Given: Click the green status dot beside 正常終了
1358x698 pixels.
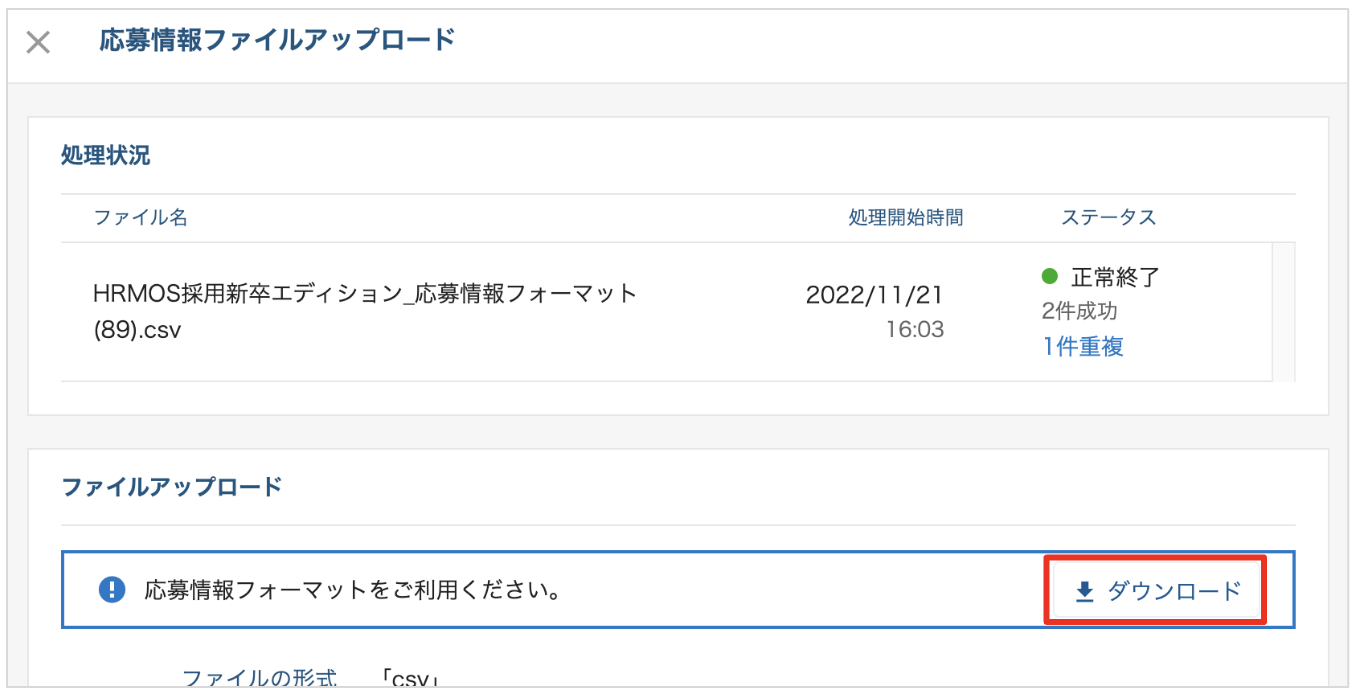Looking at the screenshot, I should tap(1049, 276).
